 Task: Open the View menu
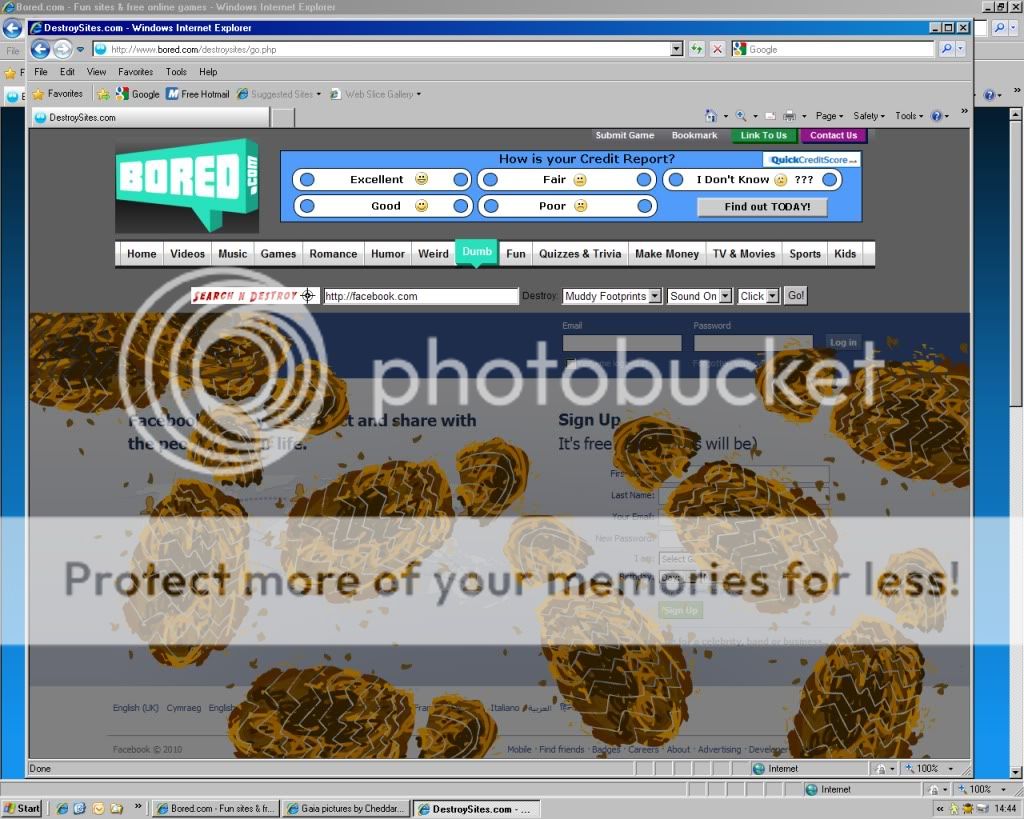coord(96,72)
